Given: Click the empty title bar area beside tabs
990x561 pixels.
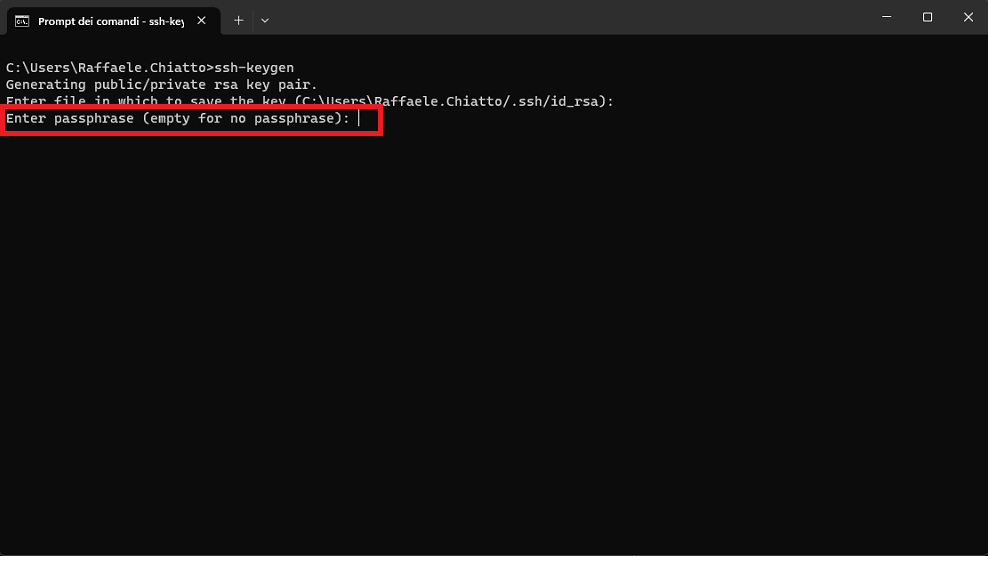Looking at the screenshot, I should tap(568, 18).
